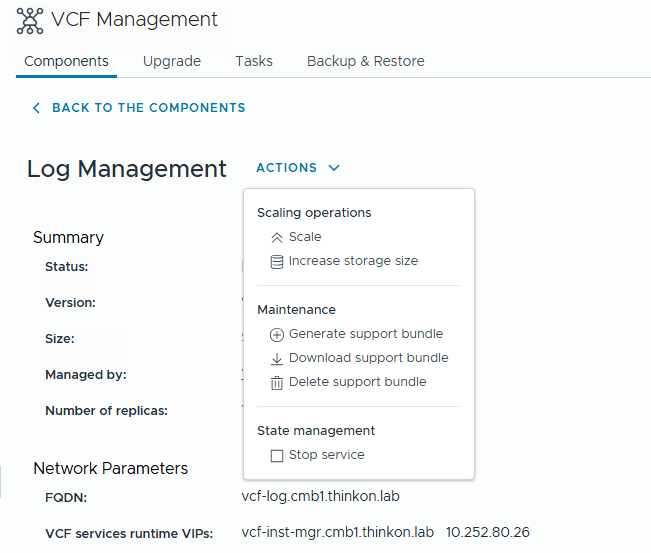The image size is (651, 553).
Task: Select Stop service menu entry
Action: [x=326, y=455]
